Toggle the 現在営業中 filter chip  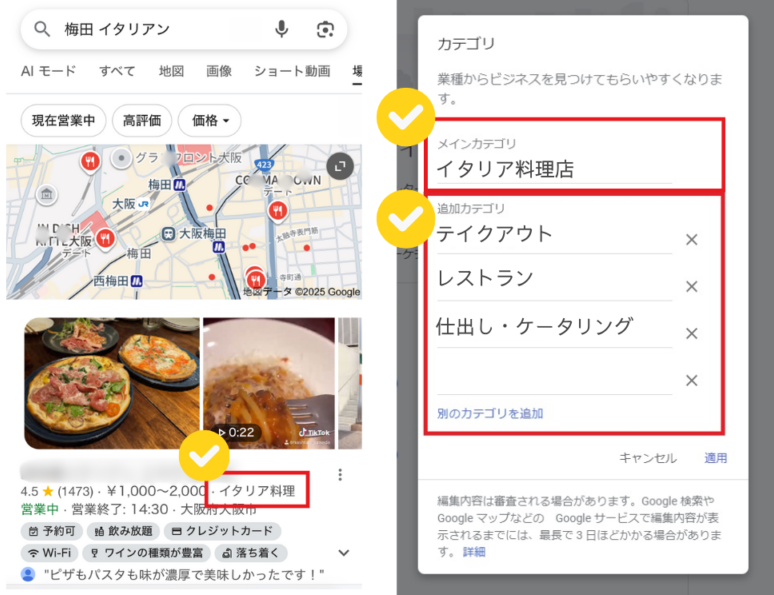[x=63, y=120]
